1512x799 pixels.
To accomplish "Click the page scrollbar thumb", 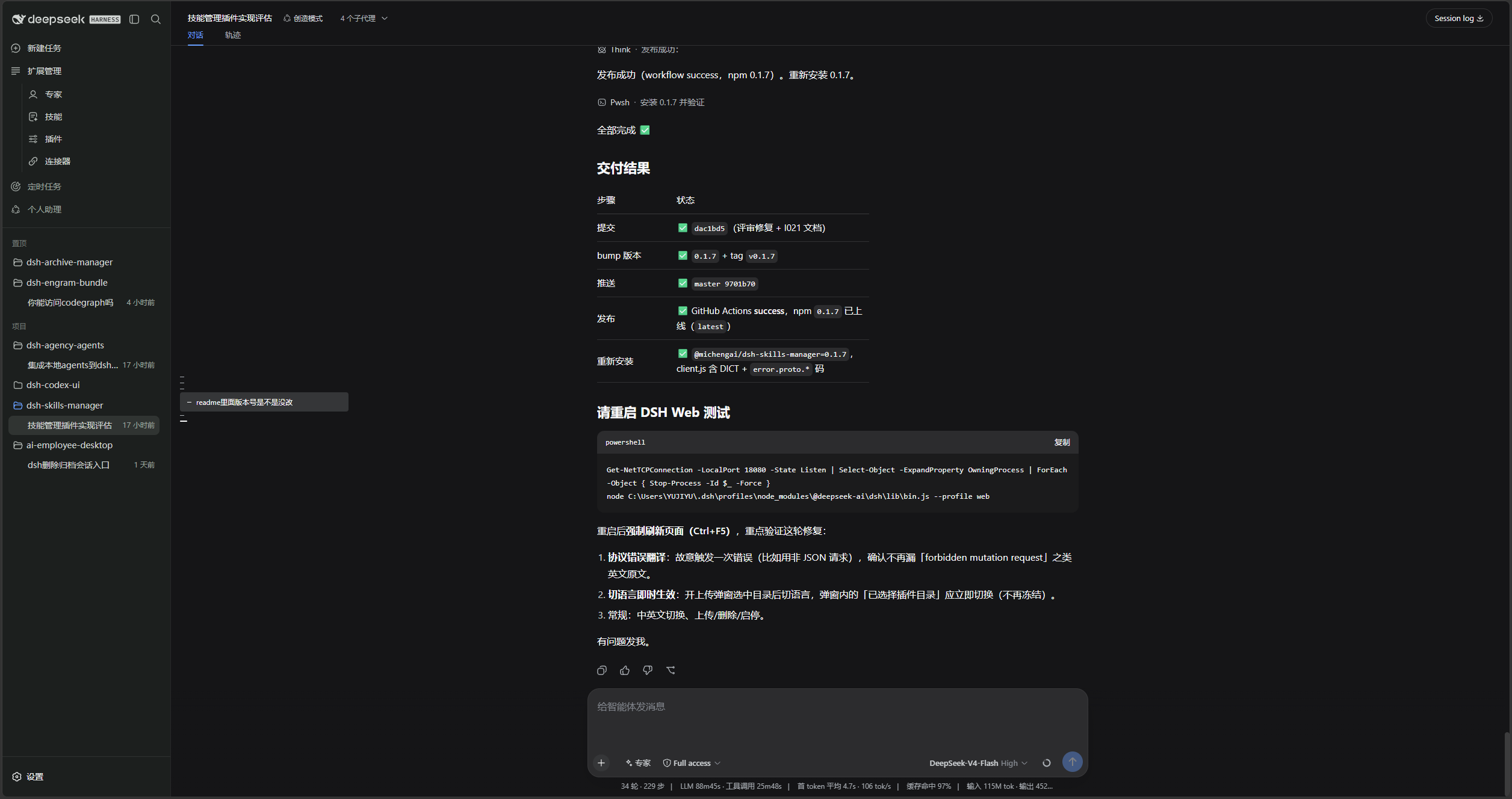I will coord(1507,763).
